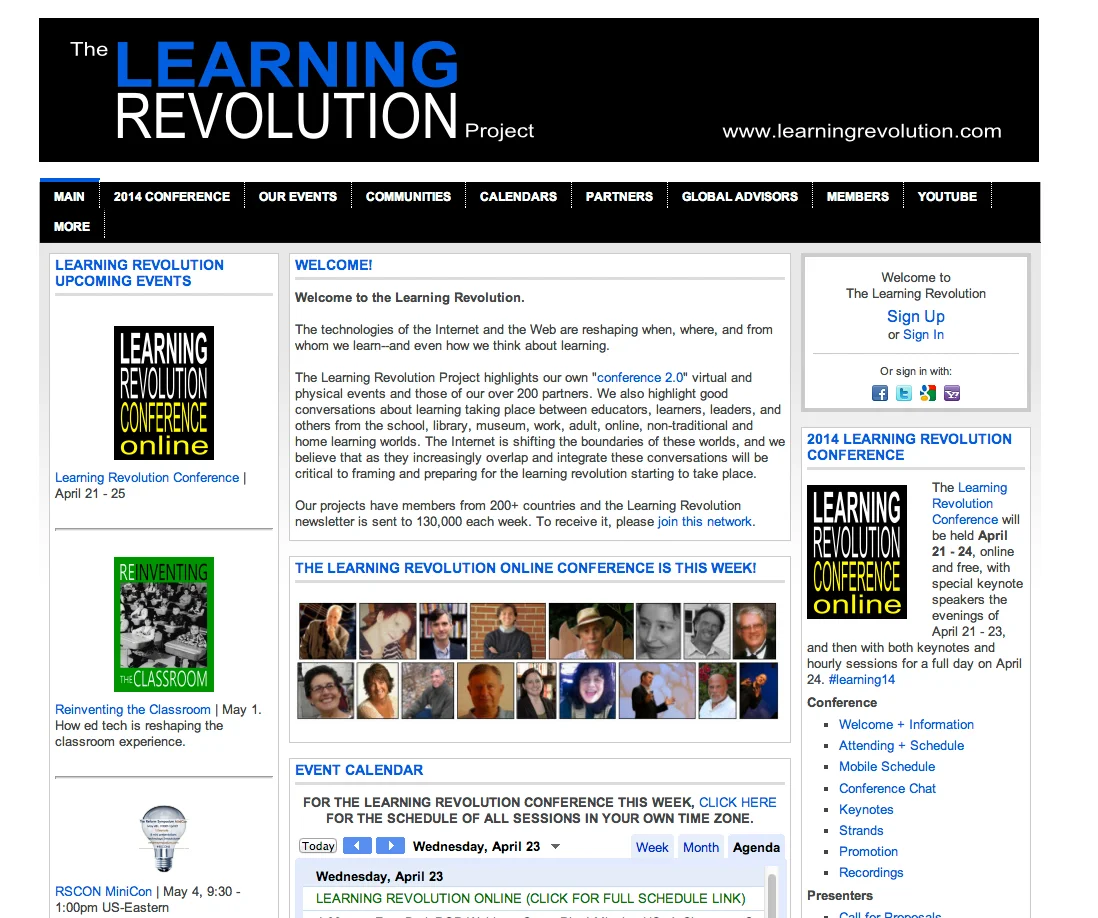Open date picker arrow beside Wednesday, April 23

click(555, 847)
